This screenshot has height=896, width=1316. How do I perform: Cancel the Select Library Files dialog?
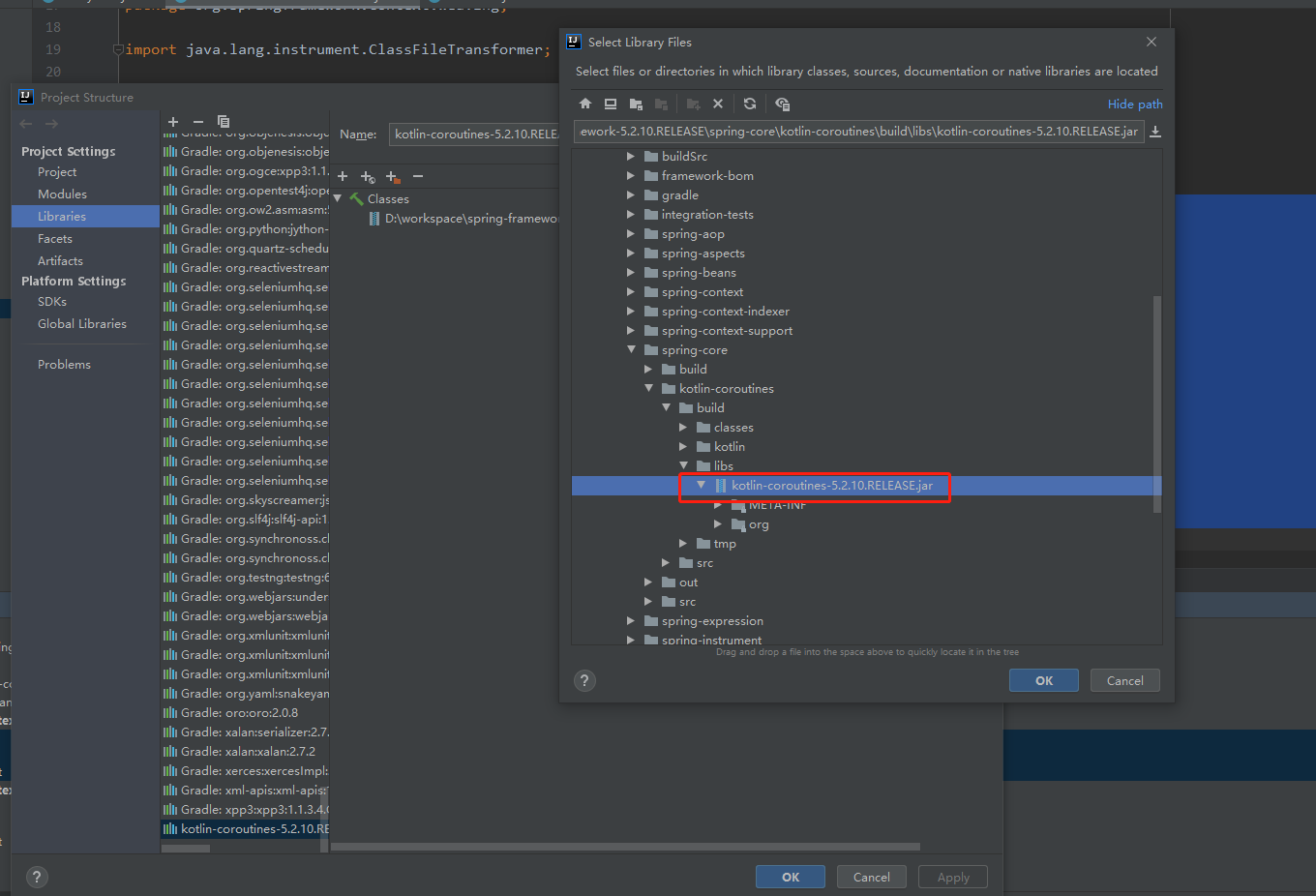1125,680
